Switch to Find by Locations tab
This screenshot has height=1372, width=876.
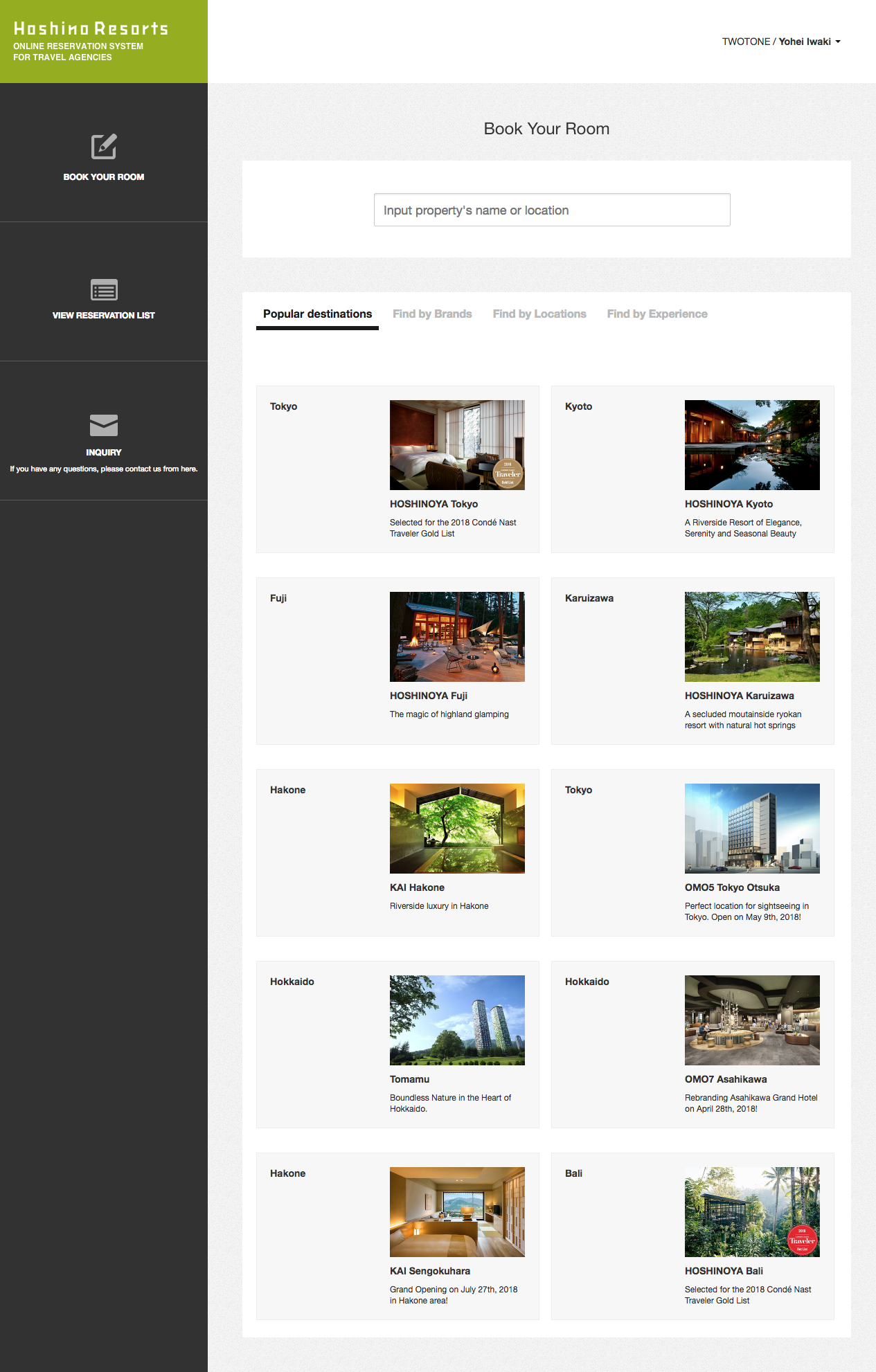click(539, 314)
